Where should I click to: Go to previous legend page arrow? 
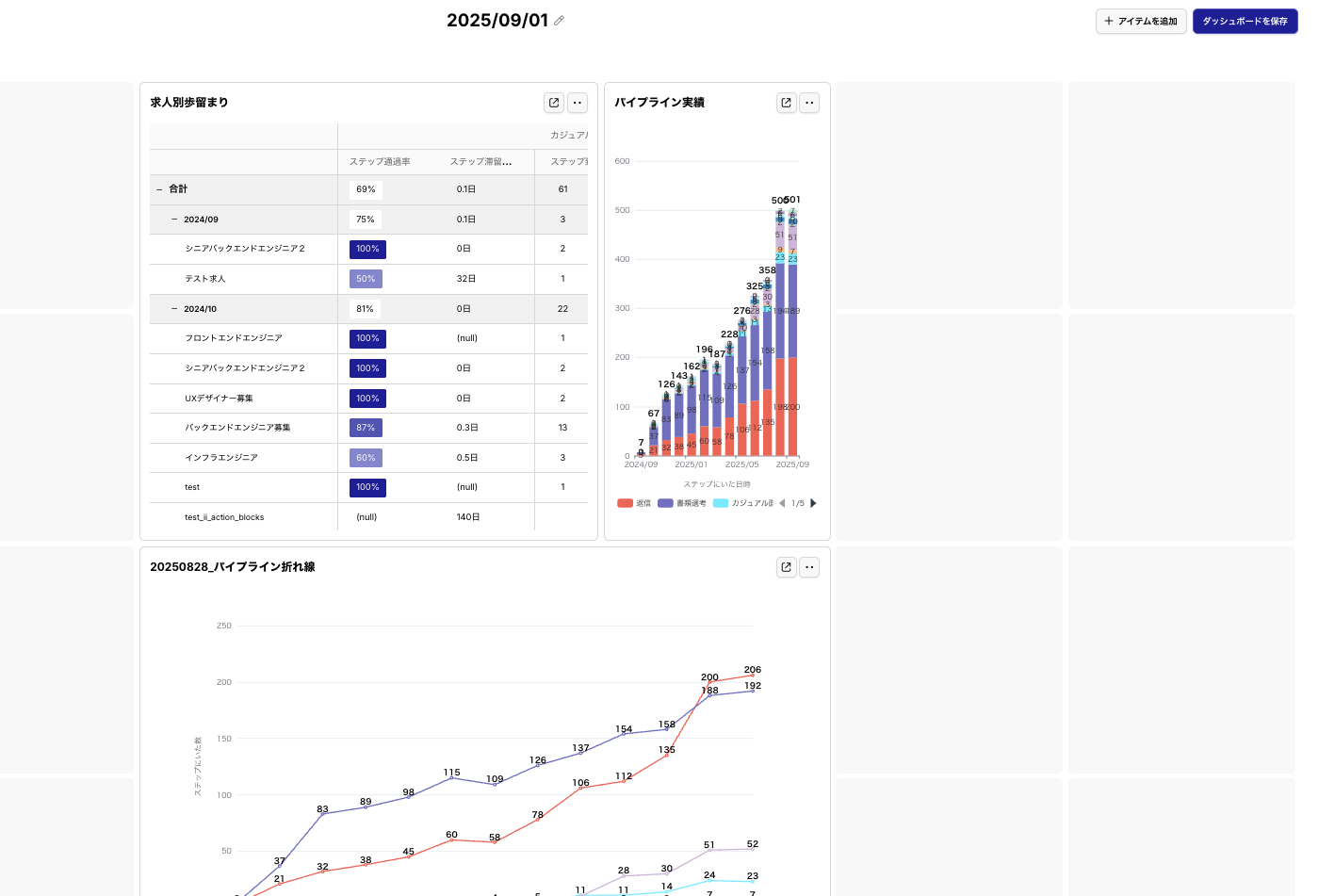click(782, 503)
